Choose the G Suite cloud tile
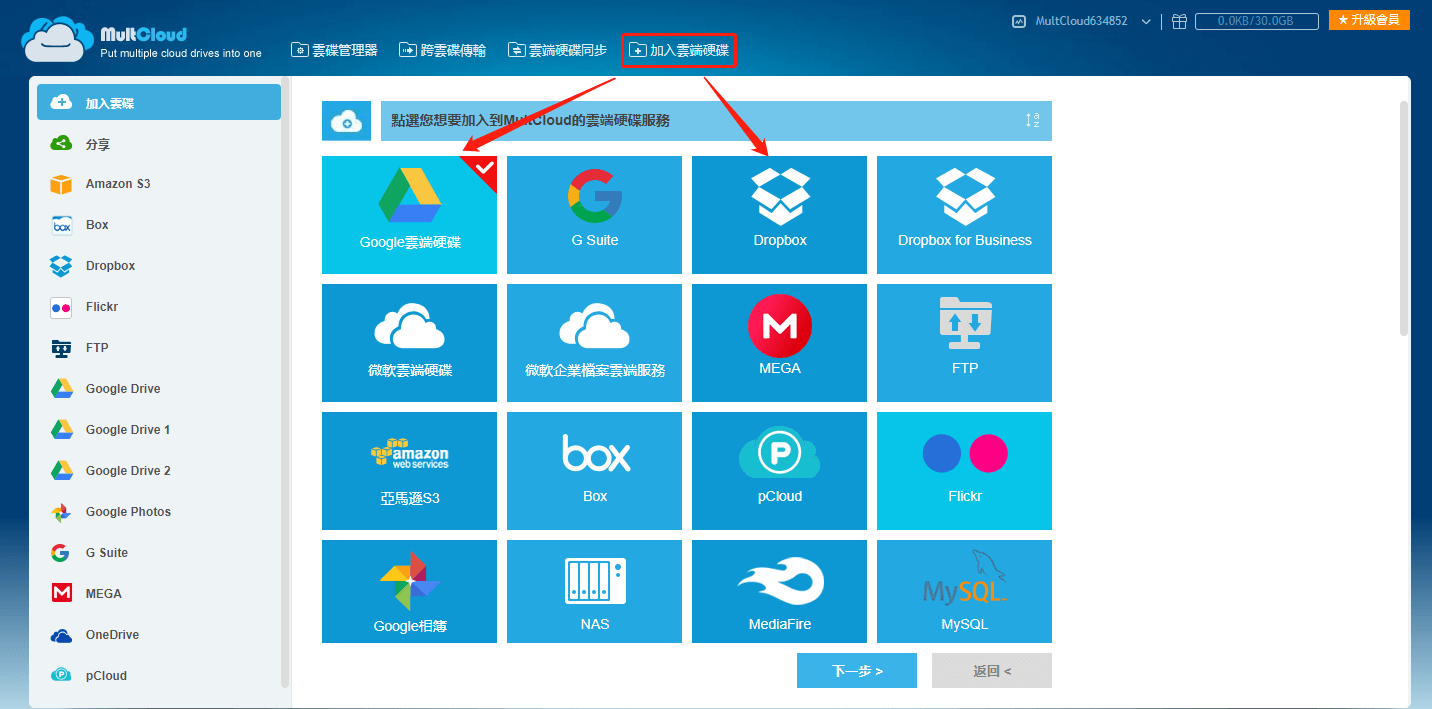This screenshot has height=709, width=1432. pyautogui.click(x=594, y=215)
